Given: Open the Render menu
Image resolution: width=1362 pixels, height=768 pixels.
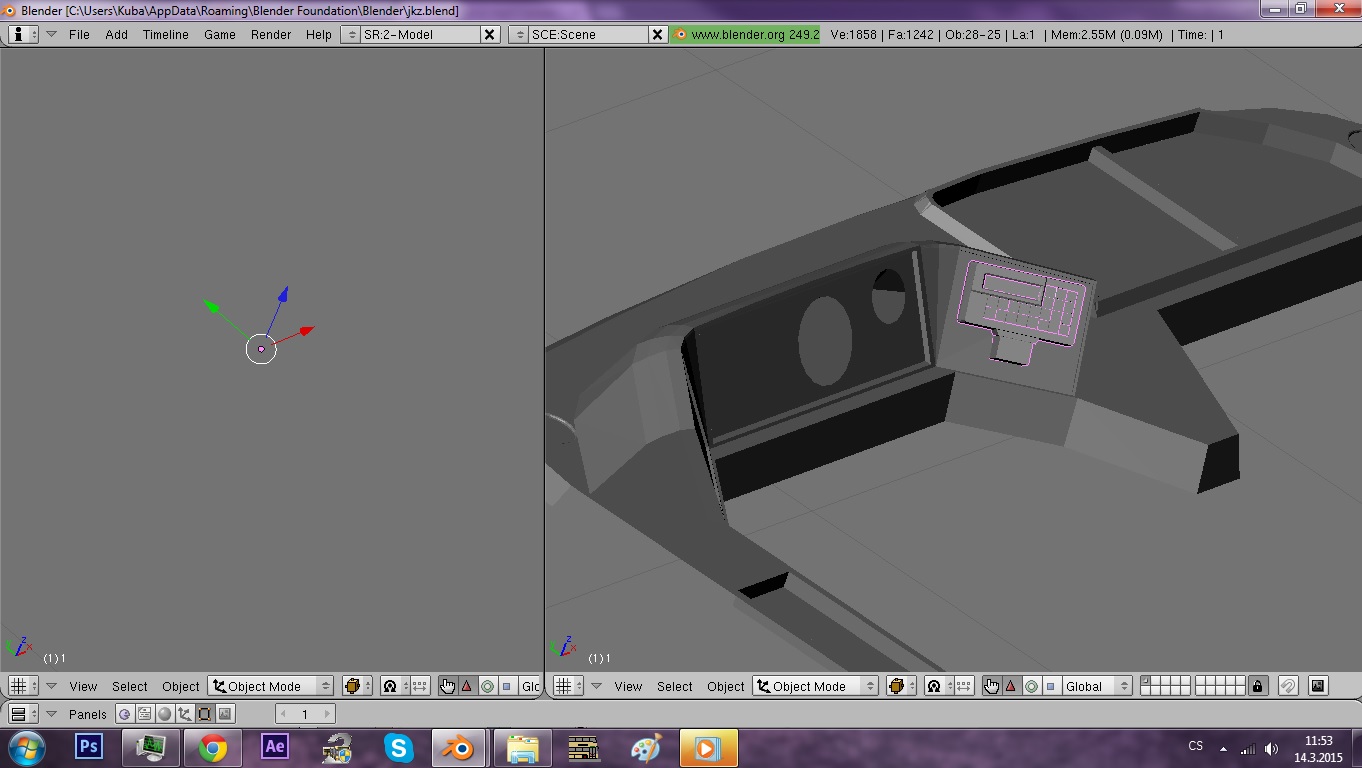Looking at the screenshot, I should point(271,34).
